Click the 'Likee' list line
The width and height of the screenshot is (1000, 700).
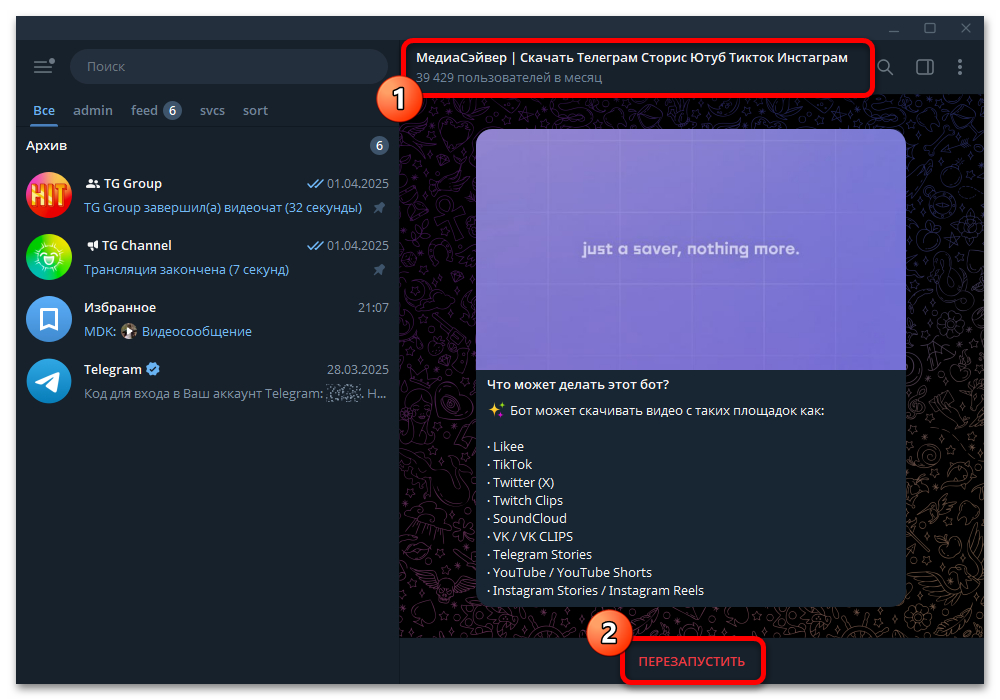[506, 446]
